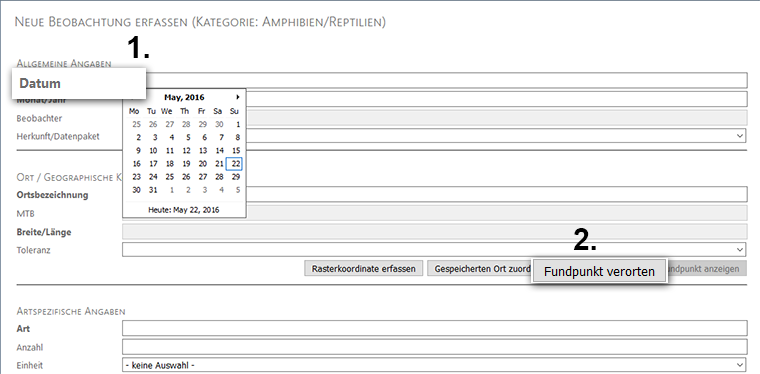Click 'Rasterkoordinate erfassen' button
This screenshot has height=374, width=760.
click(364, 268)
